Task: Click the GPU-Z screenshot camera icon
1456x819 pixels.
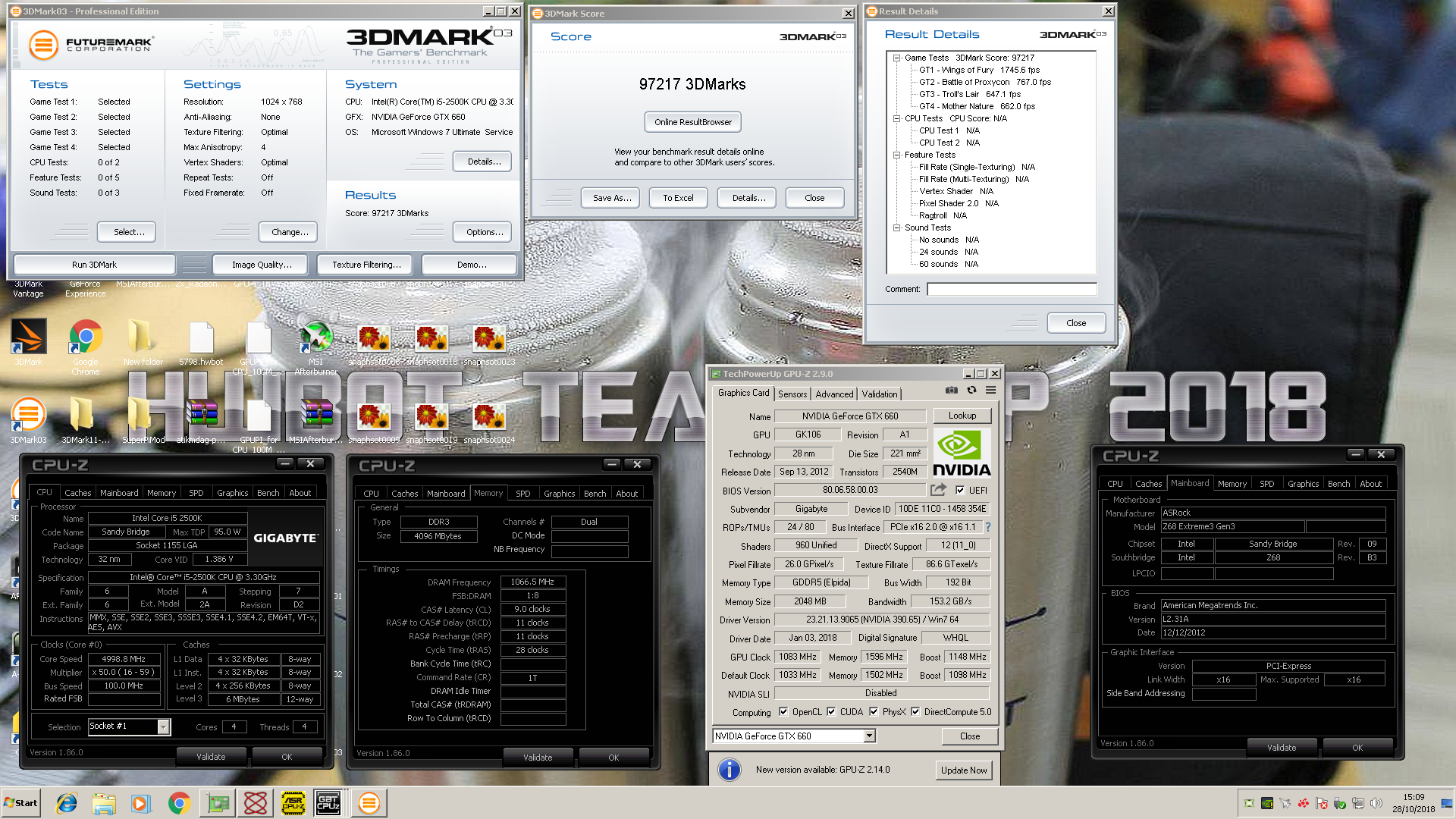Action: (x=951, y=390)
